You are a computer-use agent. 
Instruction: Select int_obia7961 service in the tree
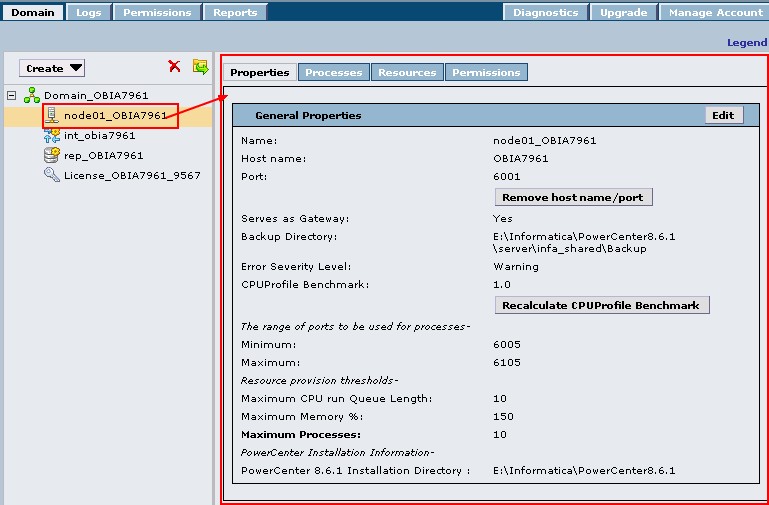coord(100,135)
